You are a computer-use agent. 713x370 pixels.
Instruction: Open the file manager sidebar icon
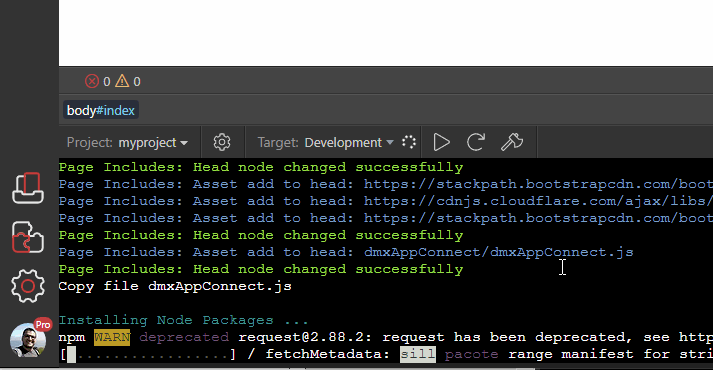point(28,188)
